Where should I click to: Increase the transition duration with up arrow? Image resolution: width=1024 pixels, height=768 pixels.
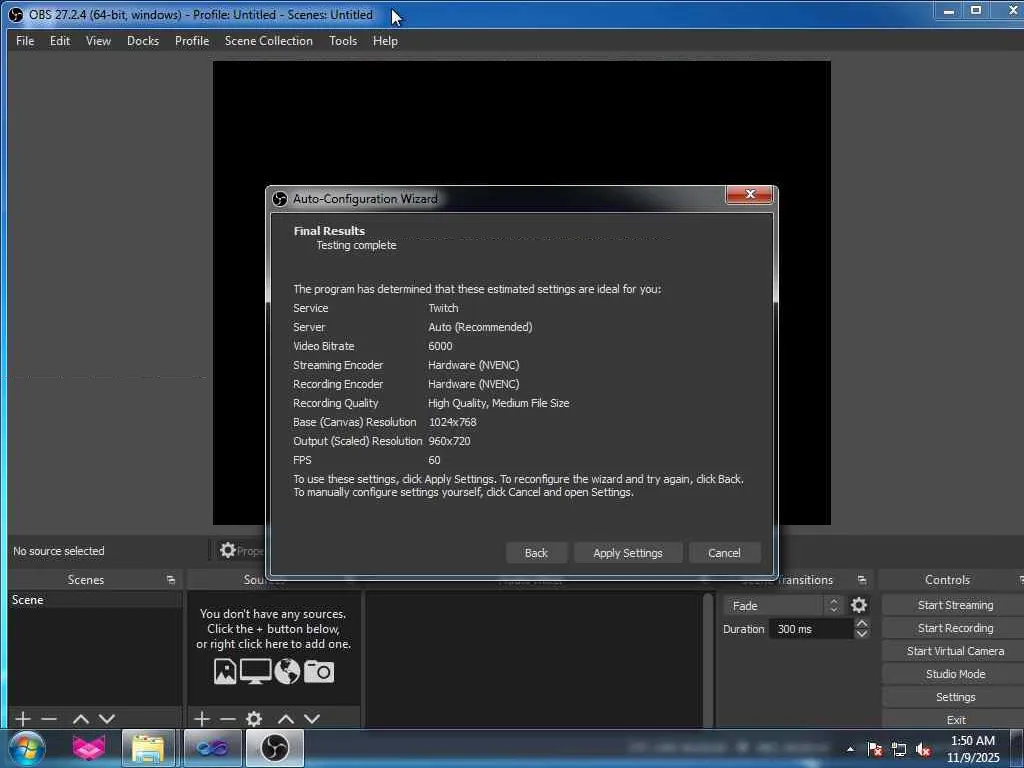pyautogui.click(x=861, y=624)
